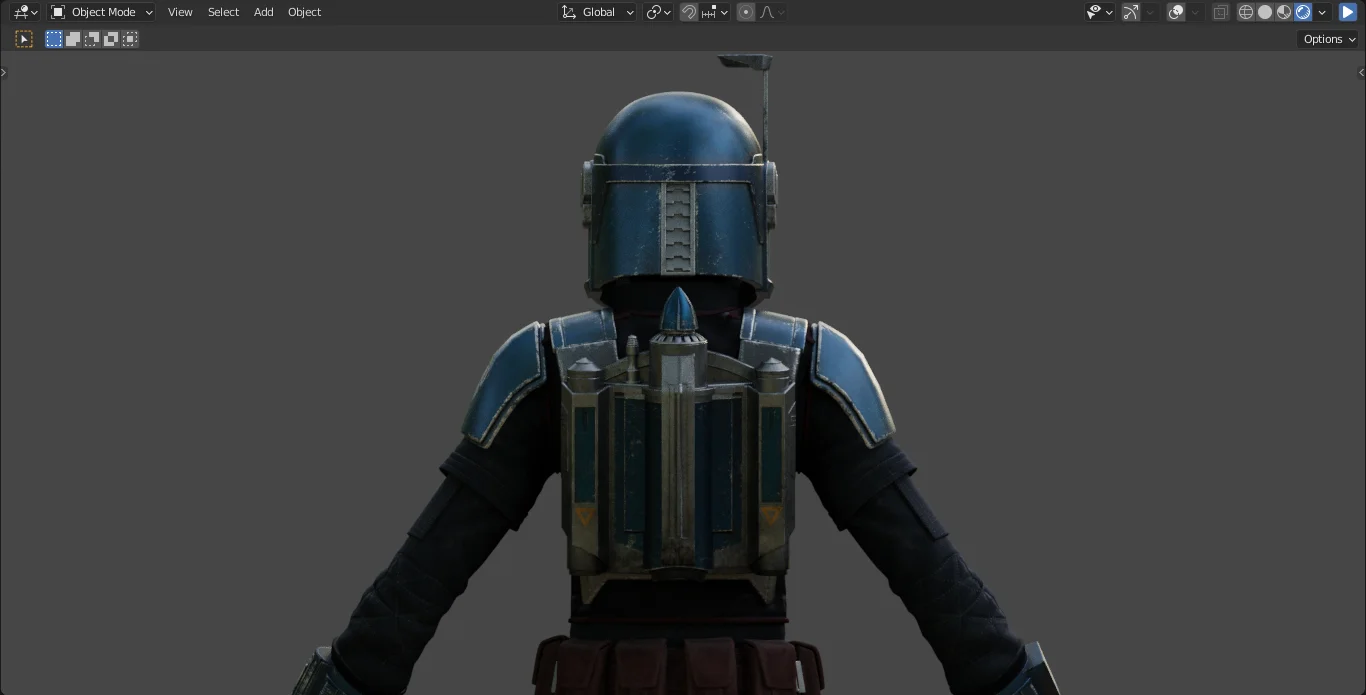Open the View menu item
The width and height of the screenshot is (1366, 695).
tap(180, 11)
